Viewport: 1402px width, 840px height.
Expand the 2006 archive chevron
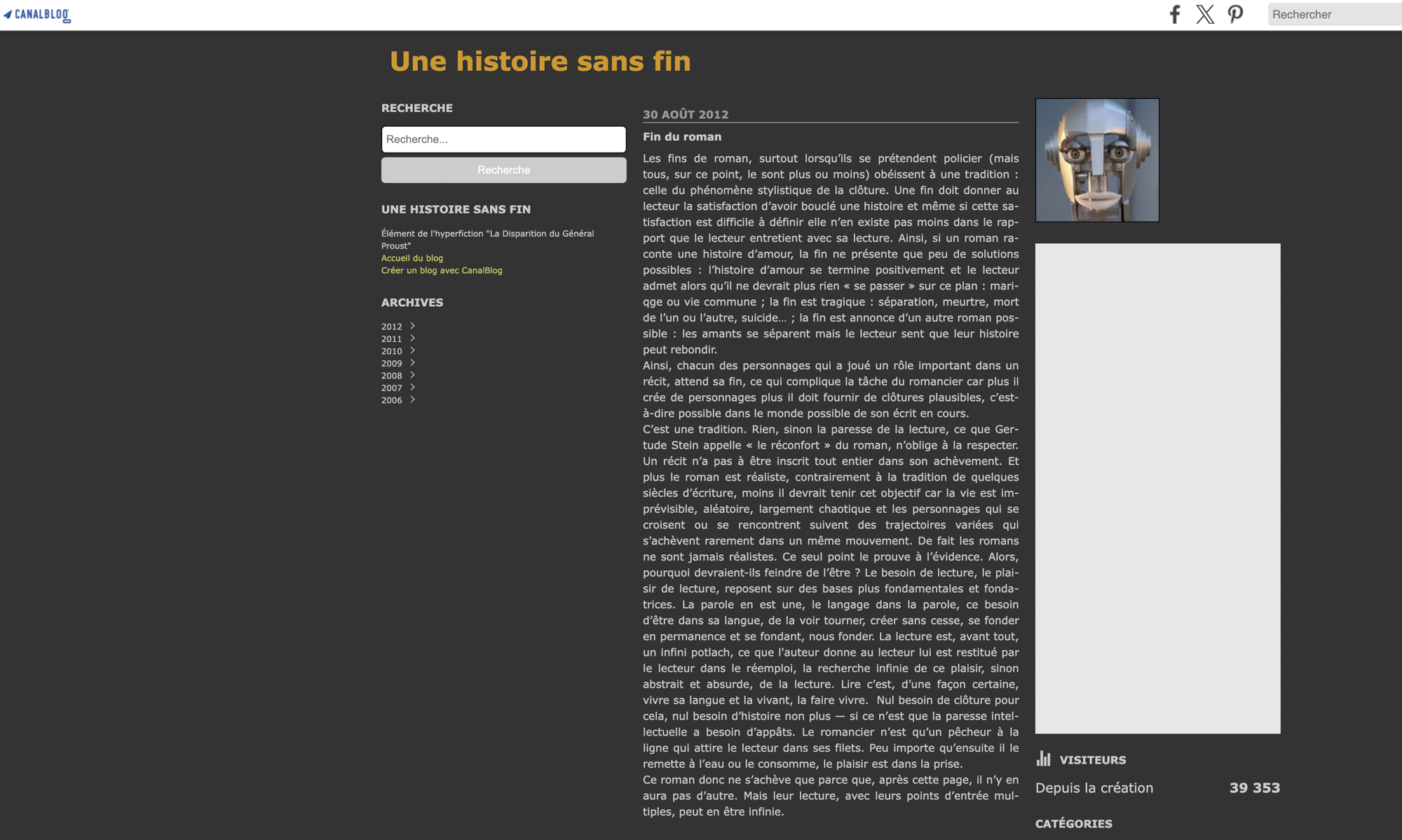413,400
